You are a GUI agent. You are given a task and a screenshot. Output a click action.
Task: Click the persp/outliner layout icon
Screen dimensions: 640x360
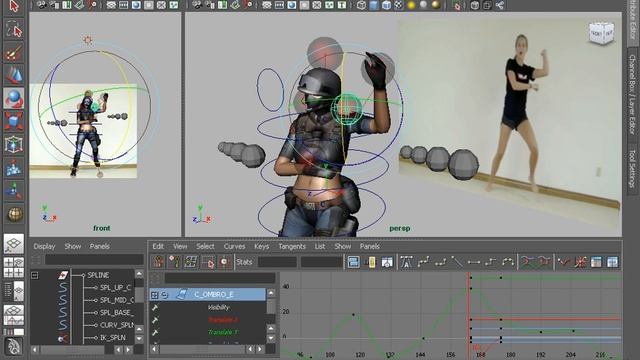(x=14, y=291)
